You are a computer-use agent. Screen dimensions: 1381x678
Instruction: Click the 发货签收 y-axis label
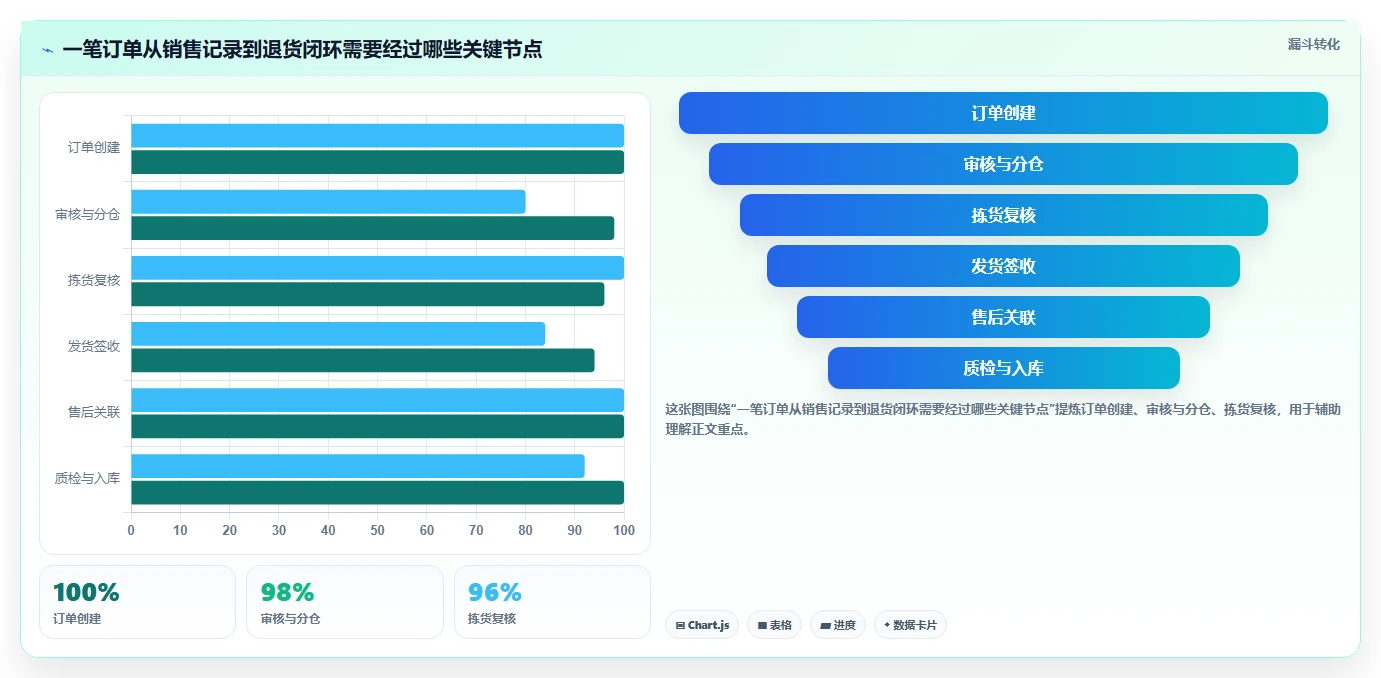coord(94,346)
